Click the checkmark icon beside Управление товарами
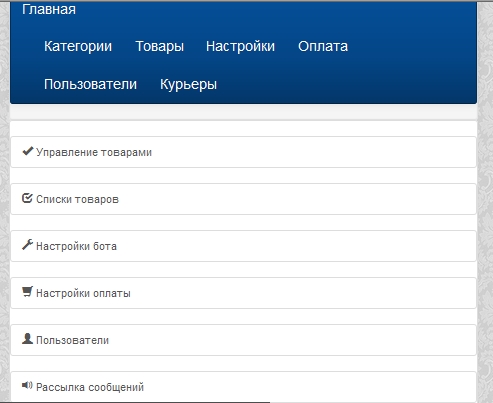Image resolution: width=493 pixels, height=403 pixels. pyautogui.click(x=27, y=151)
